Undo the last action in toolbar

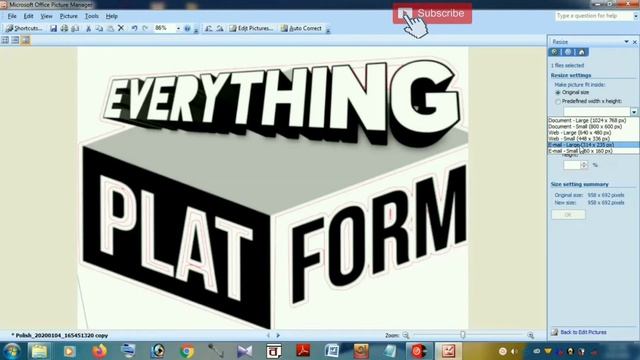click(134, 28)
